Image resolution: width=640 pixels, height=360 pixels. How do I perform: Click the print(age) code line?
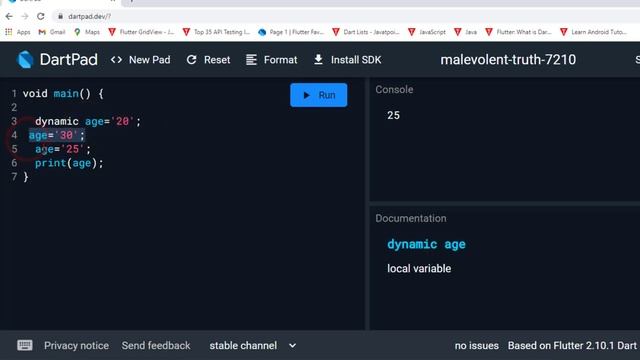point(69,163)
